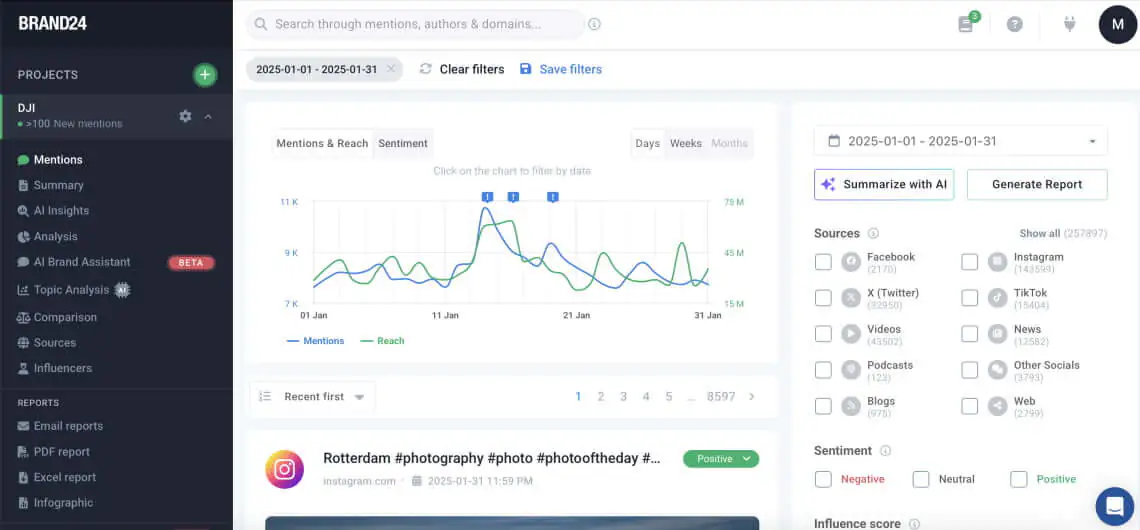
Task: Click Summarize with AI button
Action: point(884,185)
